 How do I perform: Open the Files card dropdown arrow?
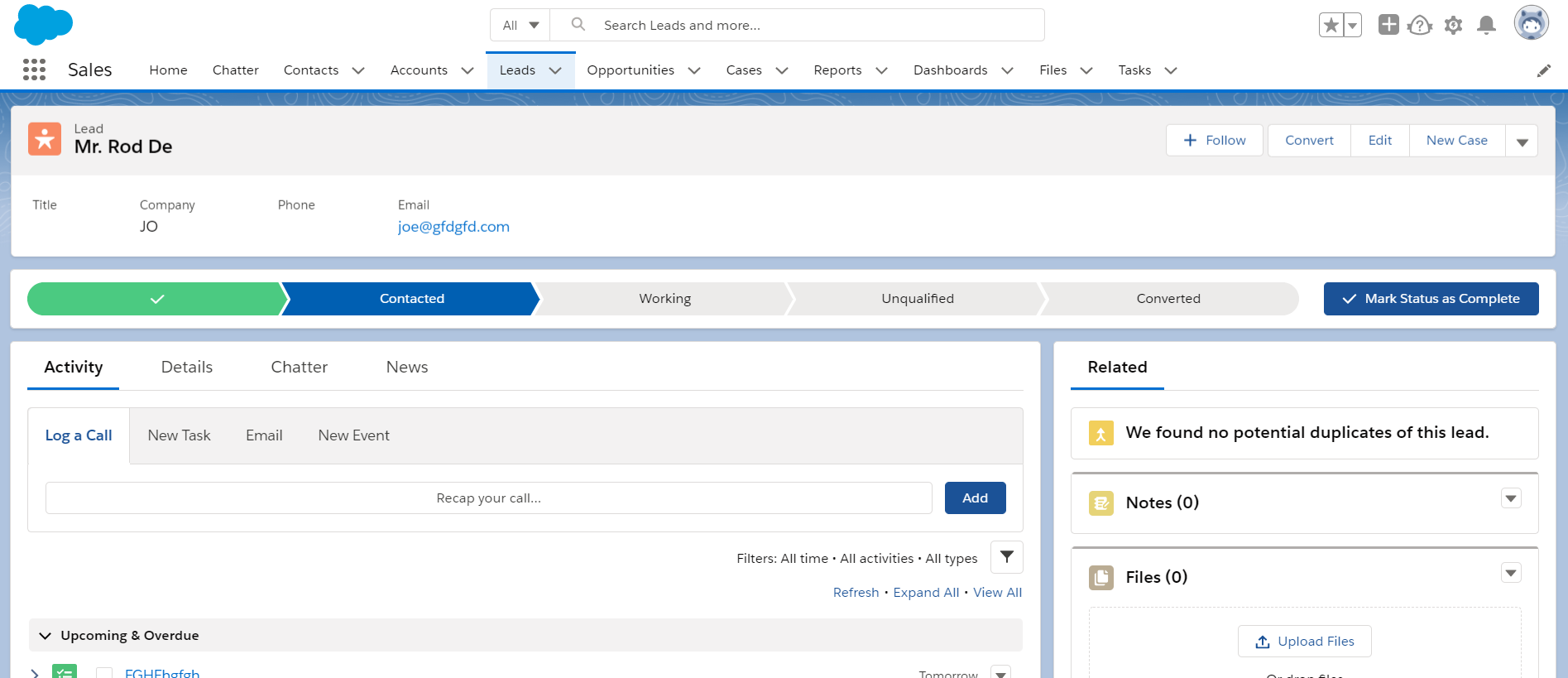point(1511,573)
